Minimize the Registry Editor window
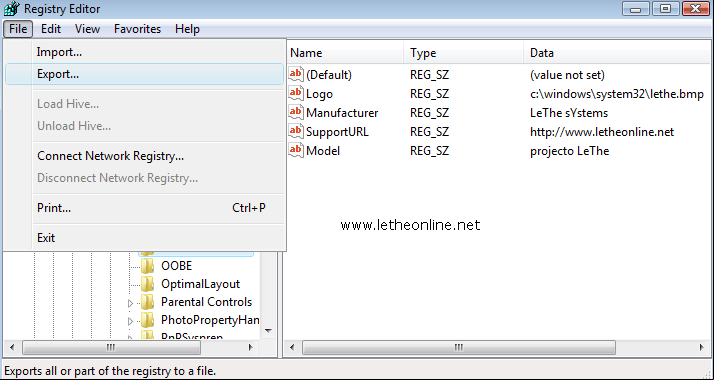The height and width of the screenshot is (380, 714). click(x=636, y=9)
